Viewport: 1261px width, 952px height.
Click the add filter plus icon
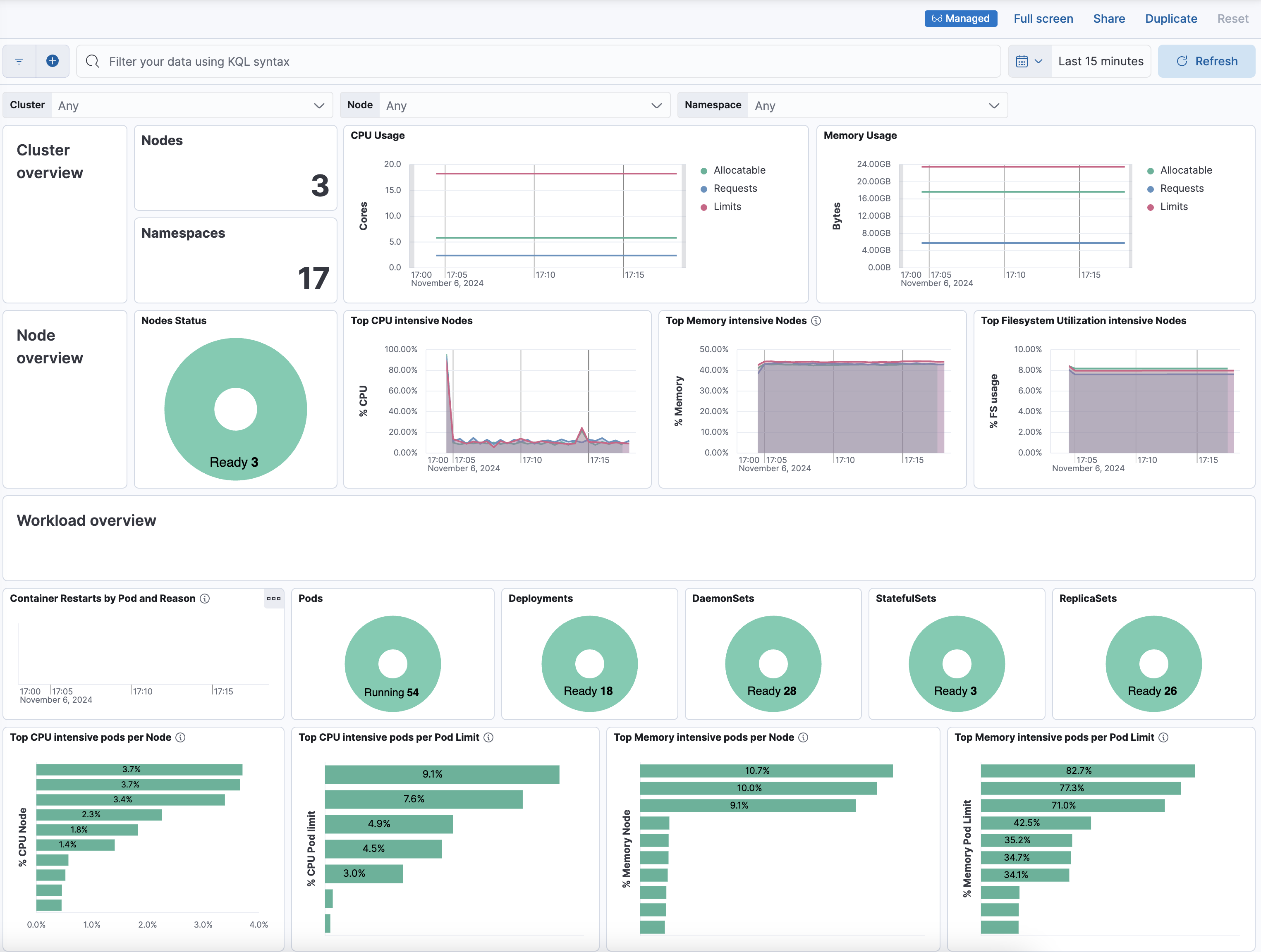click(53, 61)
